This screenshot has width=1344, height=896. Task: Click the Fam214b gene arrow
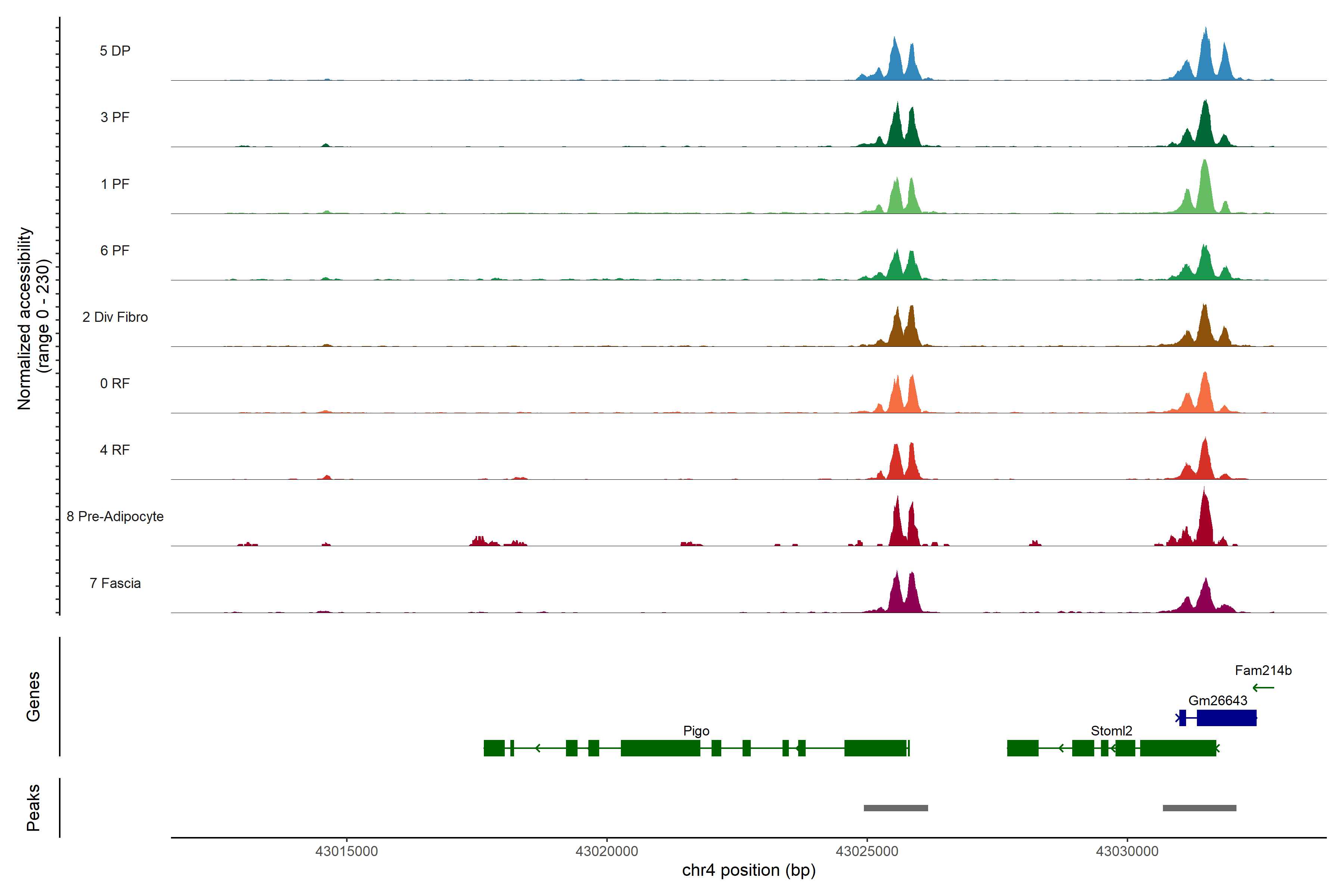coord(1263,687)
